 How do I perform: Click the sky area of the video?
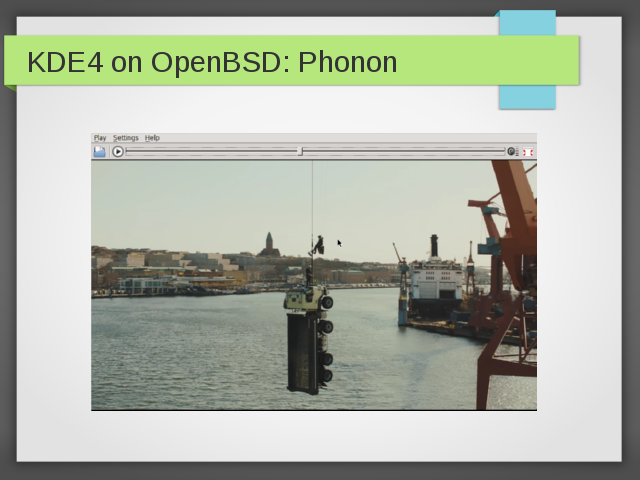pos(200,200)
